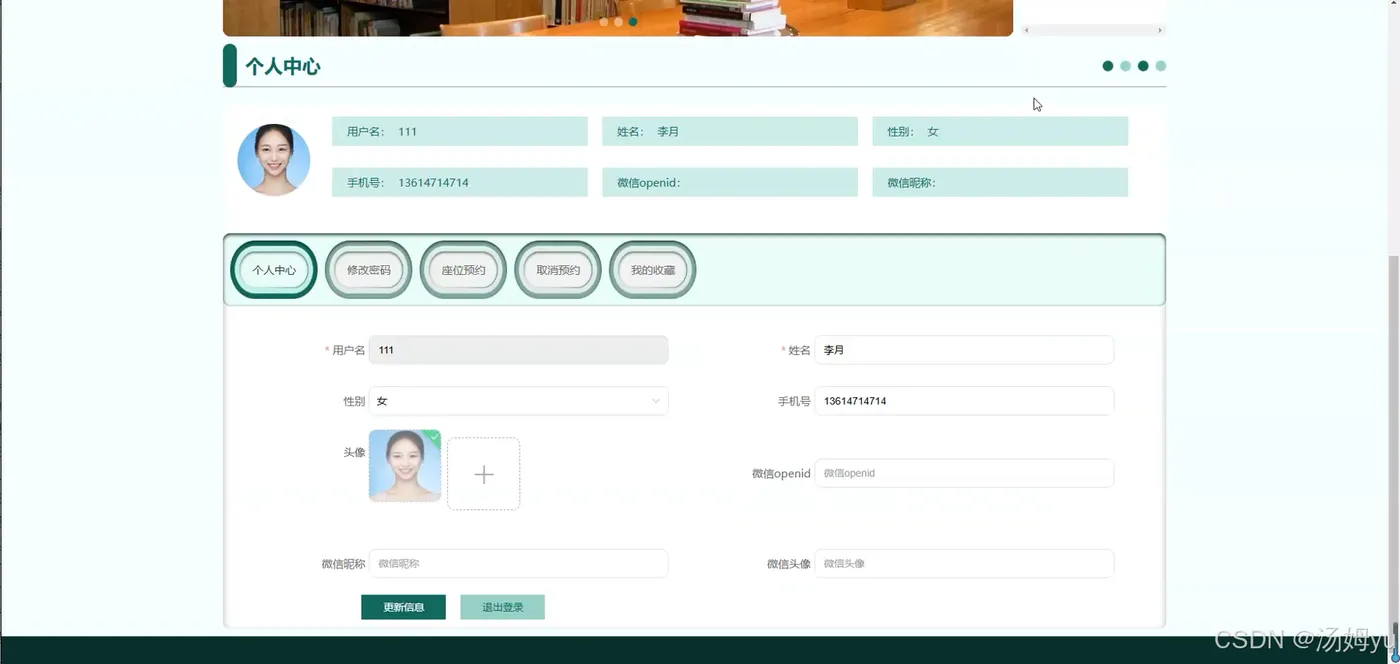Click the plus icon to upload an avatar
The height and width of the screenshot is (664, 1400).
coord(483,474)
